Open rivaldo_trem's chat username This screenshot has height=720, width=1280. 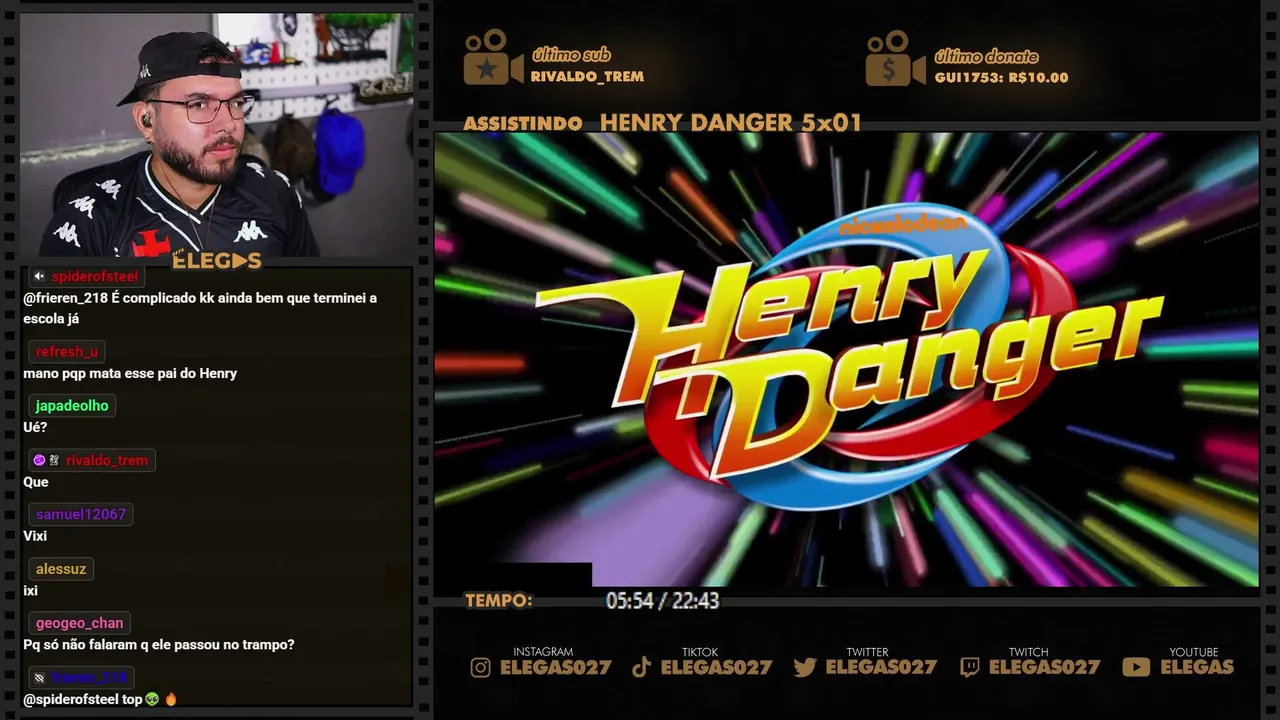tap(107, 460)
